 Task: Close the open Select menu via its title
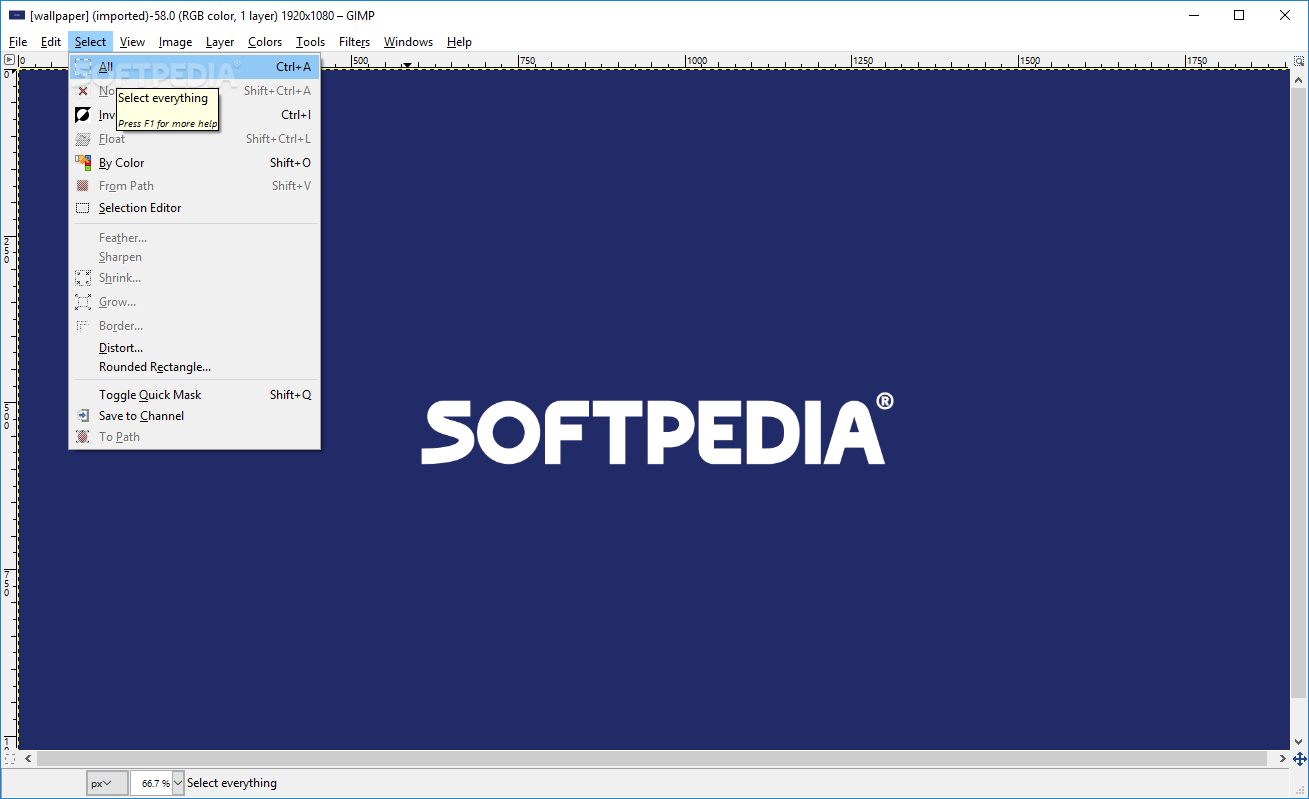point(90,42)
